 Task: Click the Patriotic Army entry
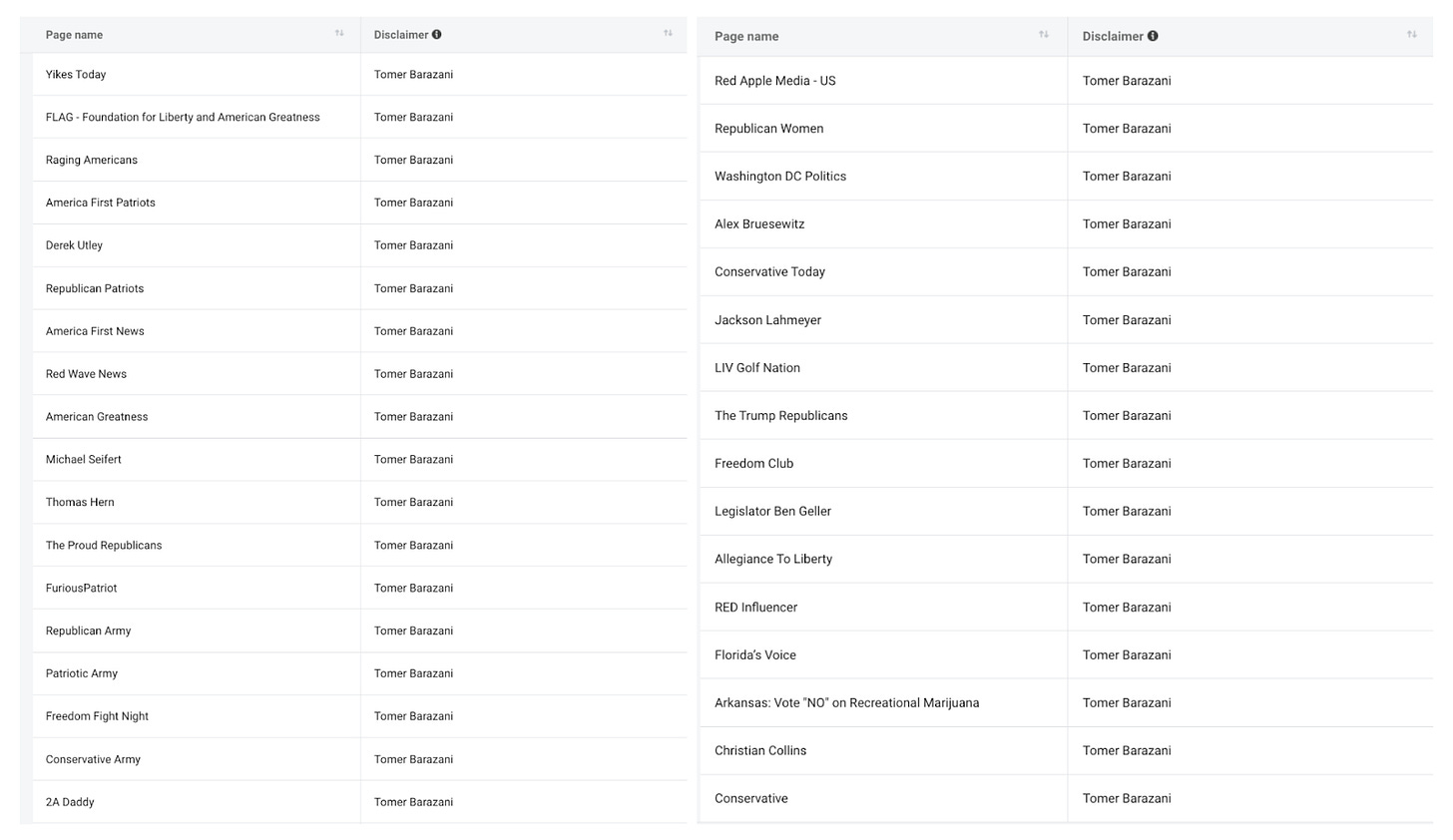coord(82,673)
